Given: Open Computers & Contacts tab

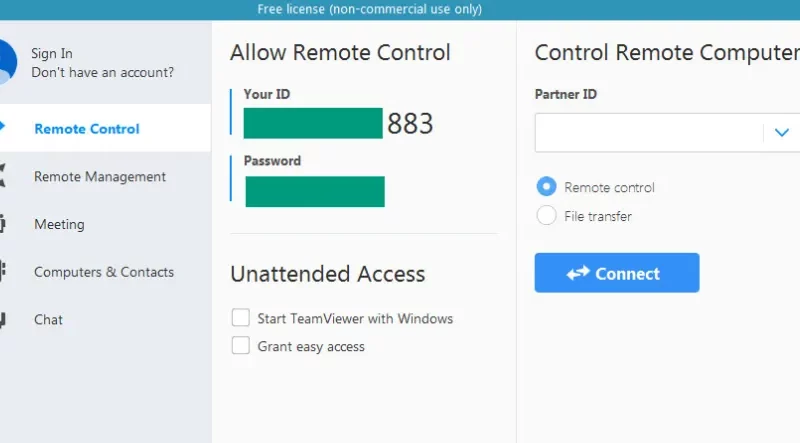Looking at the screenshot, I should point(105,272).
